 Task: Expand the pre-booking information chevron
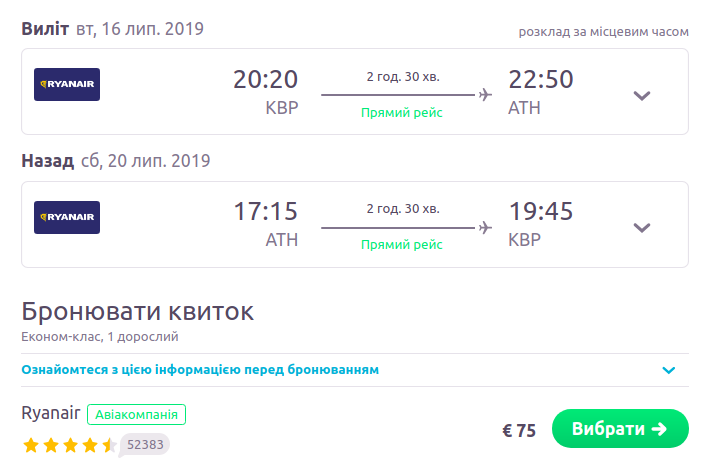click(669, 370)
